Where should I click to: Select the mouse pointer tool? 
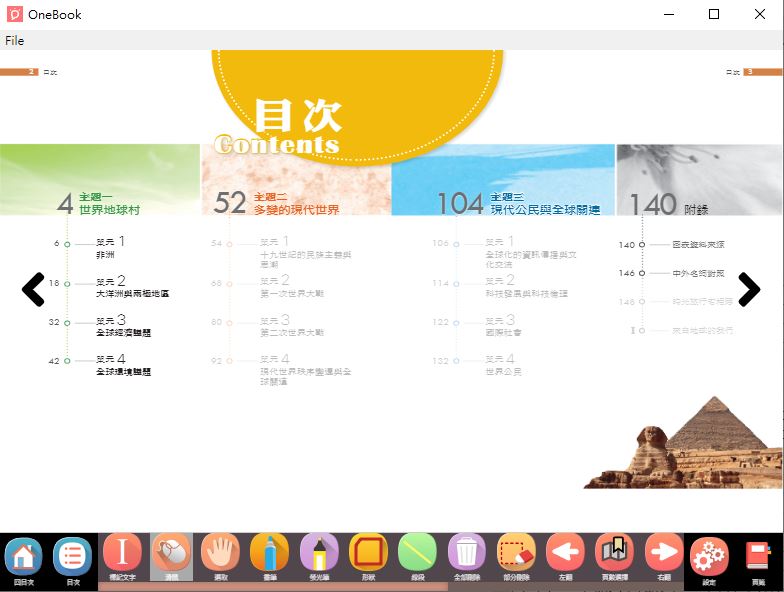coord(171,553)
